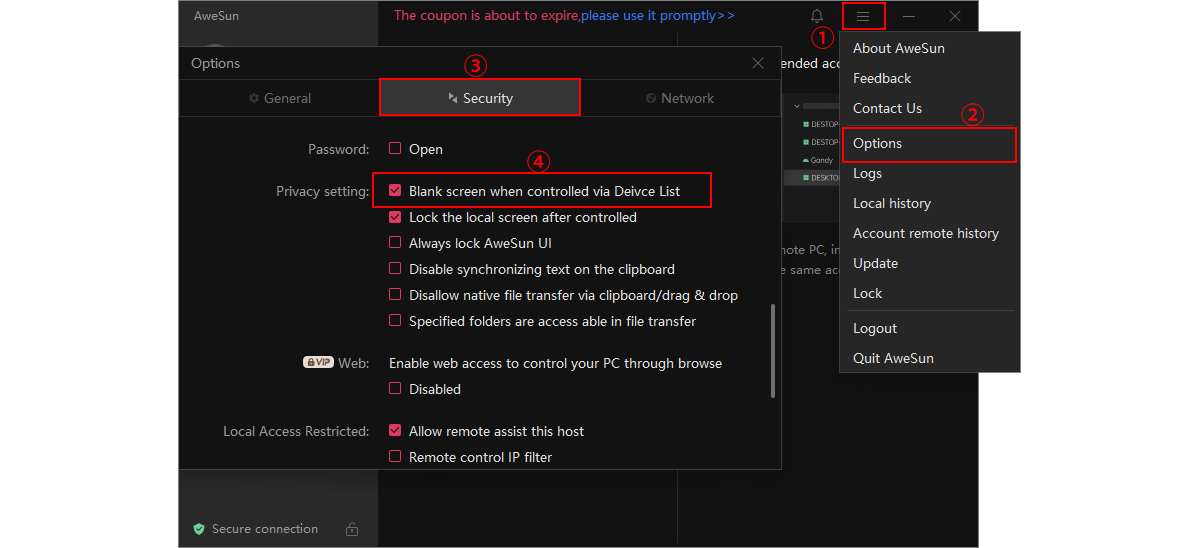Viewport: 1200px width, 548px height.
Task: Click the Secure connection shield icon
Action: point(199,529)
